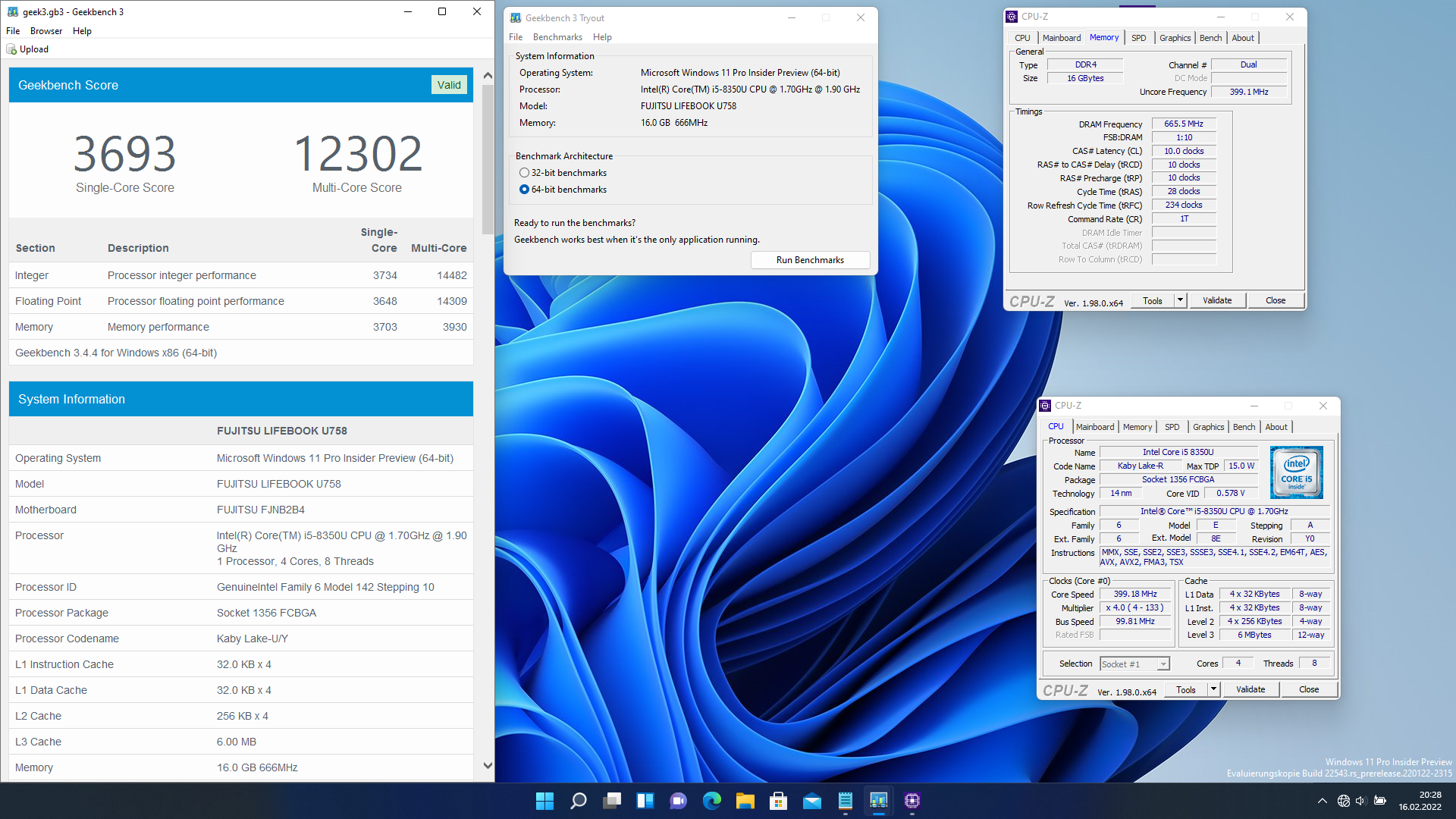Open the Widgets panel from taskbar
The width and height of the screenshot is (1456, 819).
645,801
